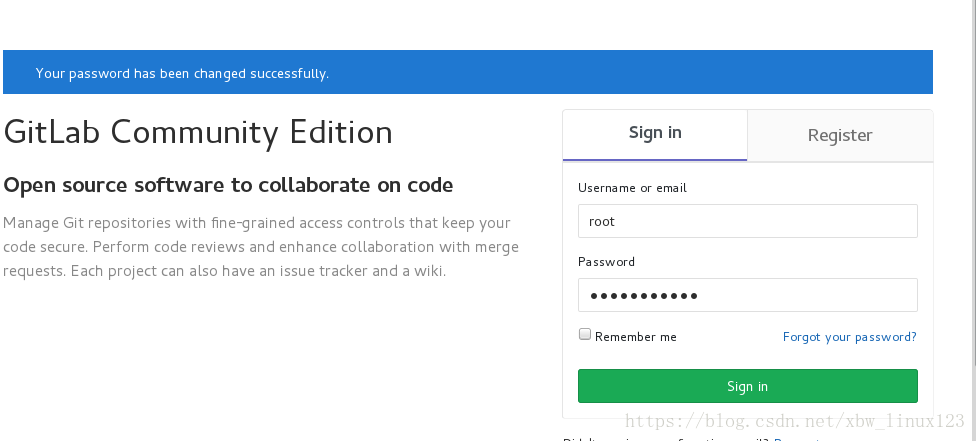Click the 'Password' field label
The width and height of the screenshot is (976, 441).
point(606,262)
